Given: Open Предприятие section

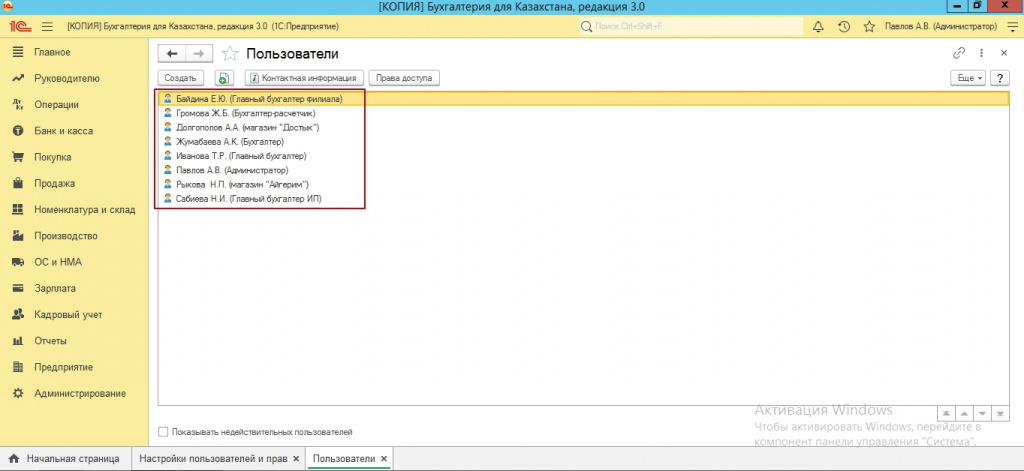Looking at the screenshot, I should [65, 367].
